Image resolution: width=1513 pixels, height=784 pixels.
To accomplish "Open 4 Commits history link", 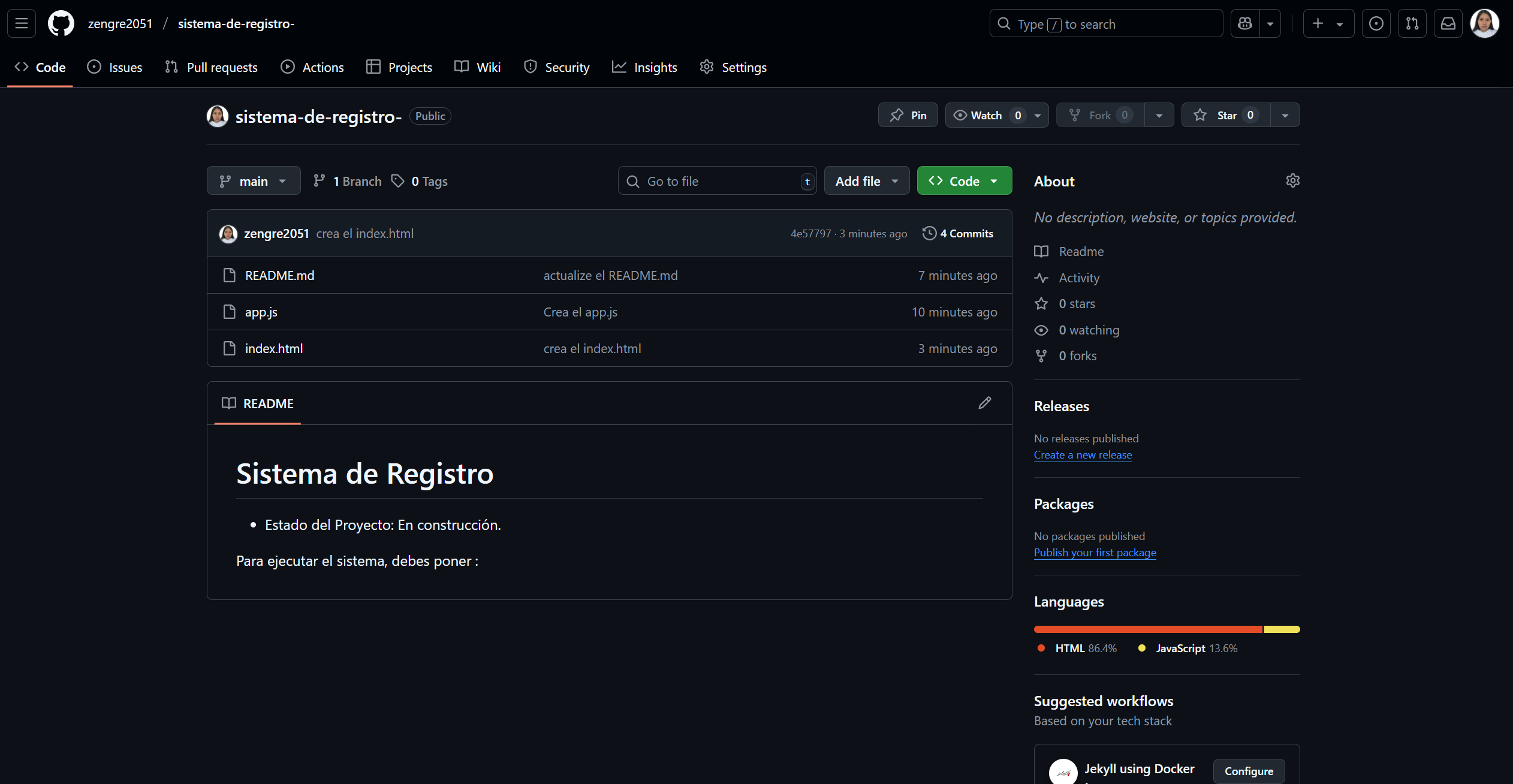I will [958, 233].
